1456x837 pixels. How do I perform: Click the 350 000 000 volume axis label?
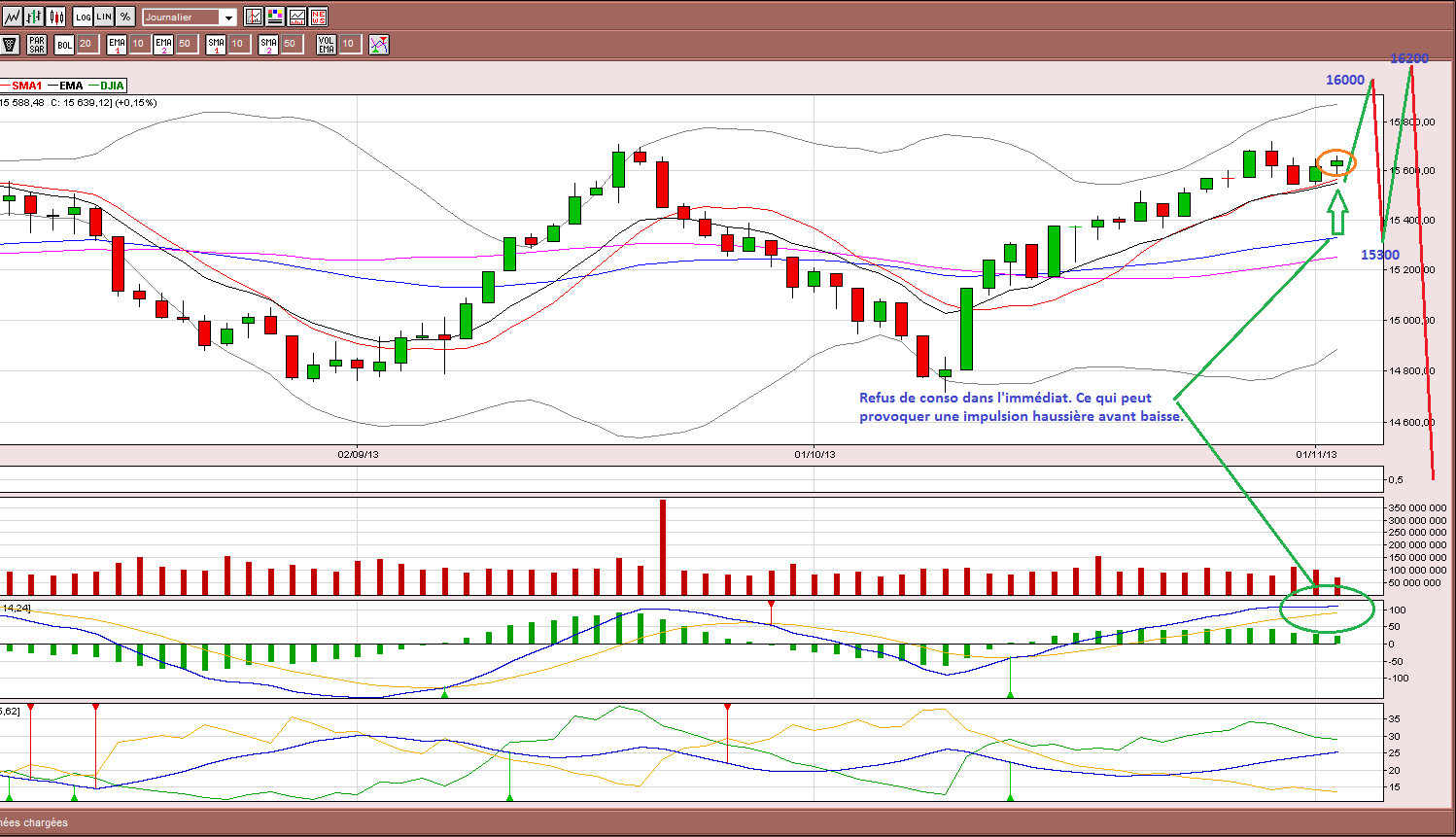pos(1416,507)
